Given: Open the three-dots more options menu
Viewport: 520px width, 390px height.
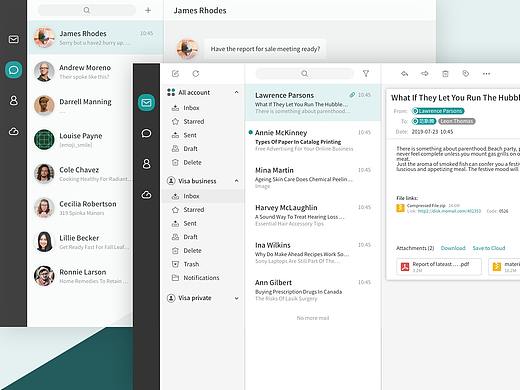Looking at the screenshot, I should 486,74.
